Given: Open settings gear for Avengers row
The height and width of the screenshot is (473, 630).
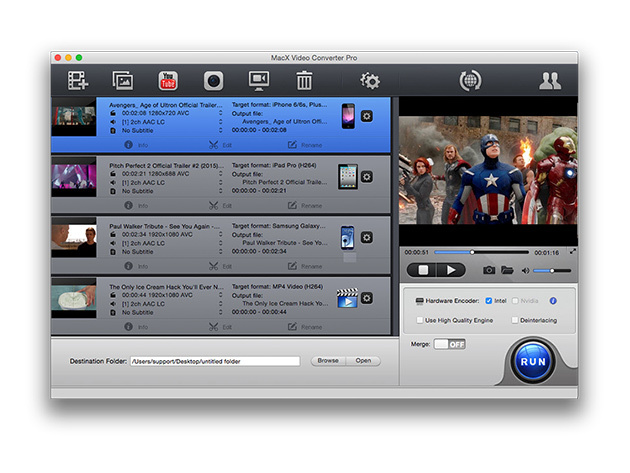Looking at the screenshot, I should 366,116.
